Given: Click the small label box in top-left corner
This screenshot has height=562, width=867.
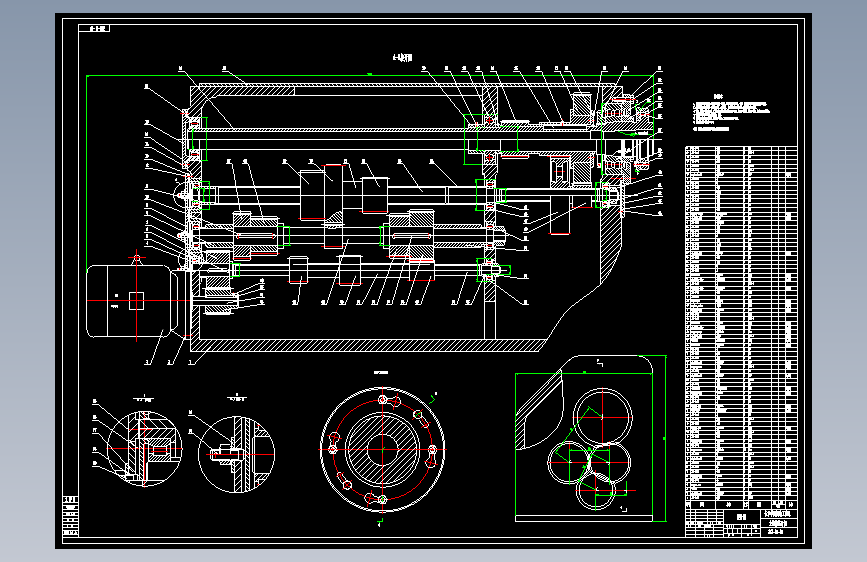Looking at the screenshot, I should (94, 28).
